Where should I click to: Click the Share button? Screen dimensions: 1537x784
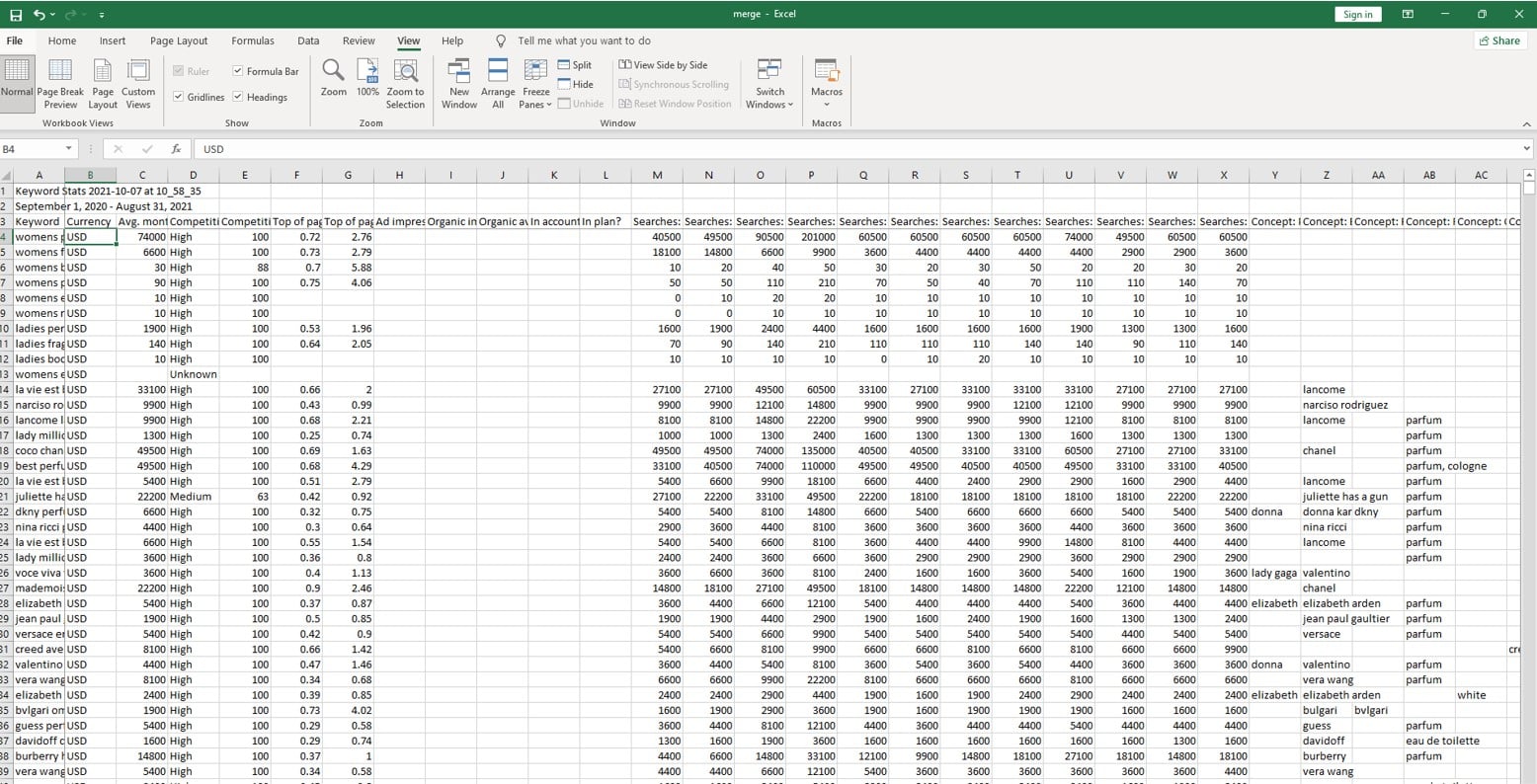pos(1498,40)
